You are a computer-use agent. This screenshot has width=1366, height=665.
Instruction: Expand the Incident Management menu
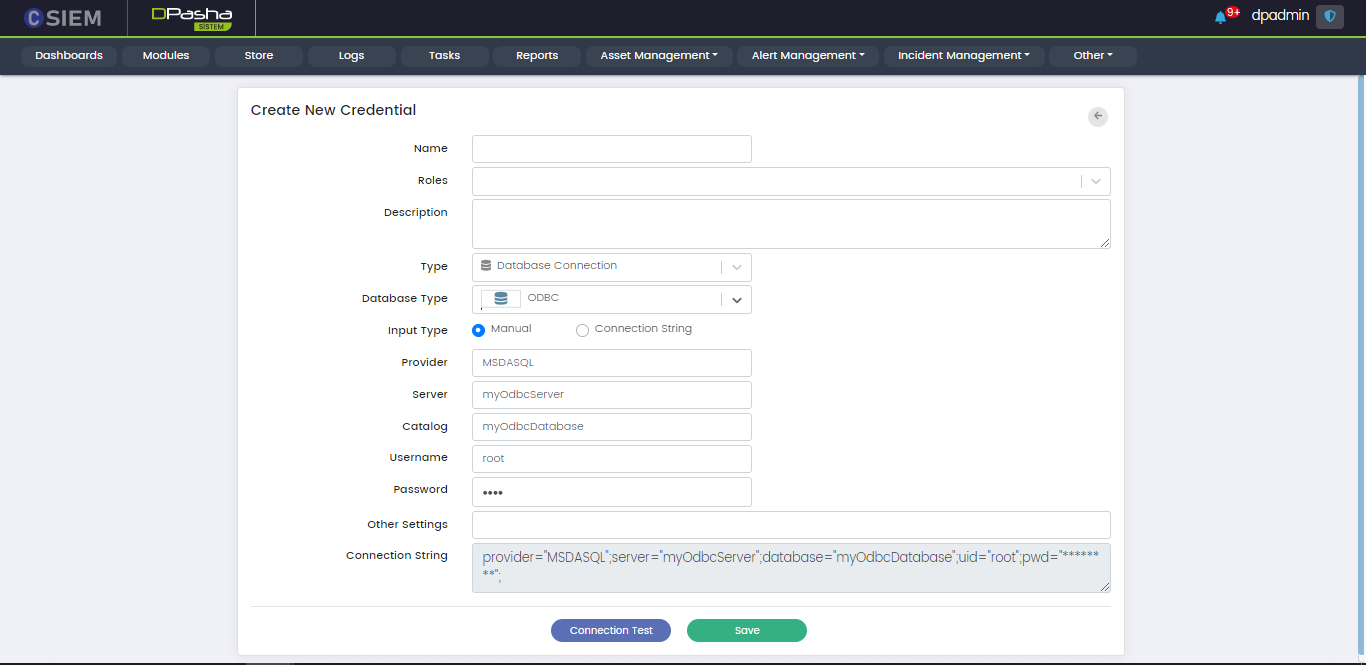point(963,56)
